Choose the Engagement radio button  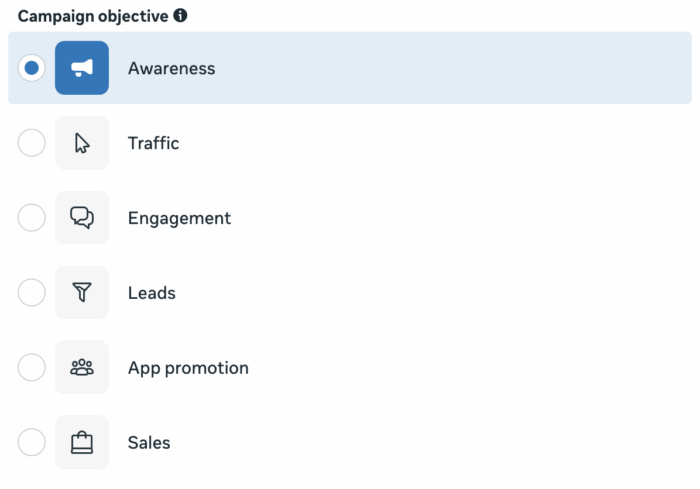click(x=32, y=218)
